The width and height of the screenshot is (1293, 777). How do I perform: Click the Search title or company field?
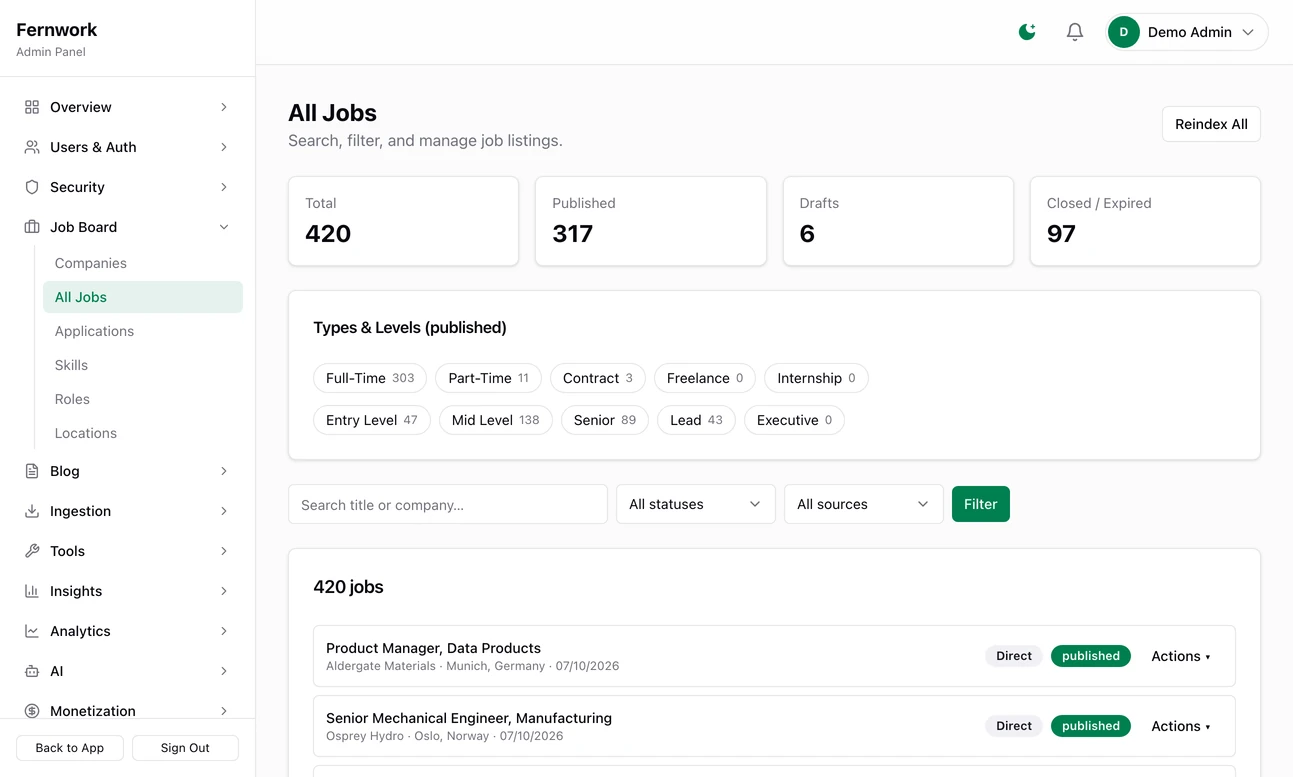pyautogui.click(x=448, y=504)
